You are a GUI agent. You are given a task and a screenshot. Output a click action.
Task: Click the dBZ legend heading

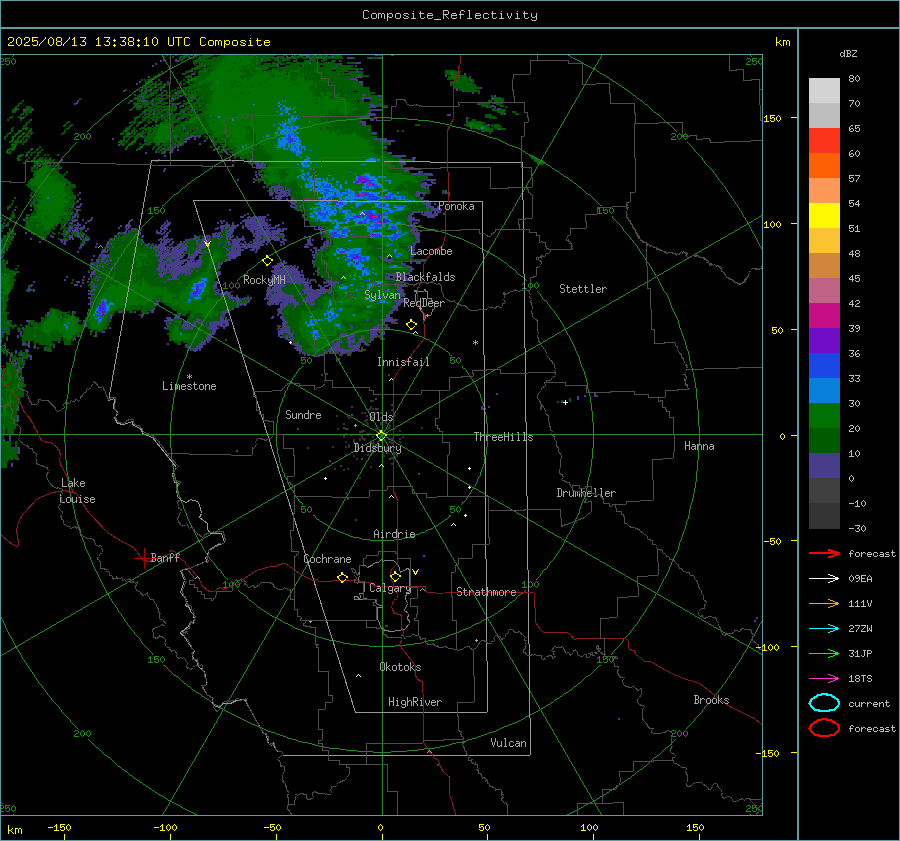(848, 53)
